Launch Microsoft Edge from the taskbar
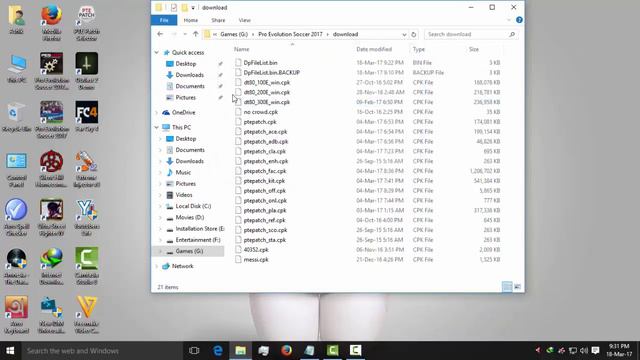This screenshot has height=360, width=640. click(x=218, y=350)
